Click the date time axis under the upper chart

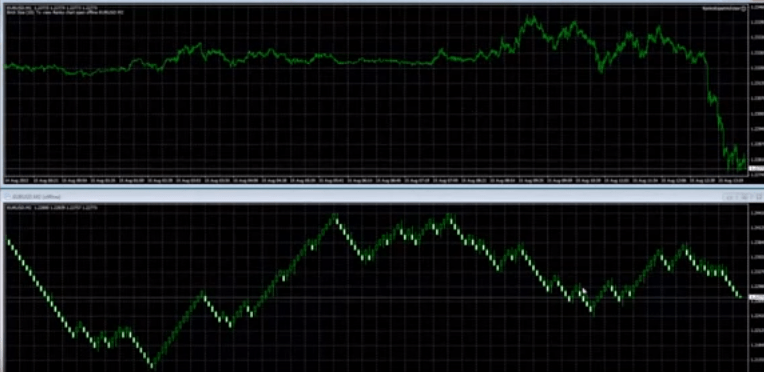pos(375,180)
